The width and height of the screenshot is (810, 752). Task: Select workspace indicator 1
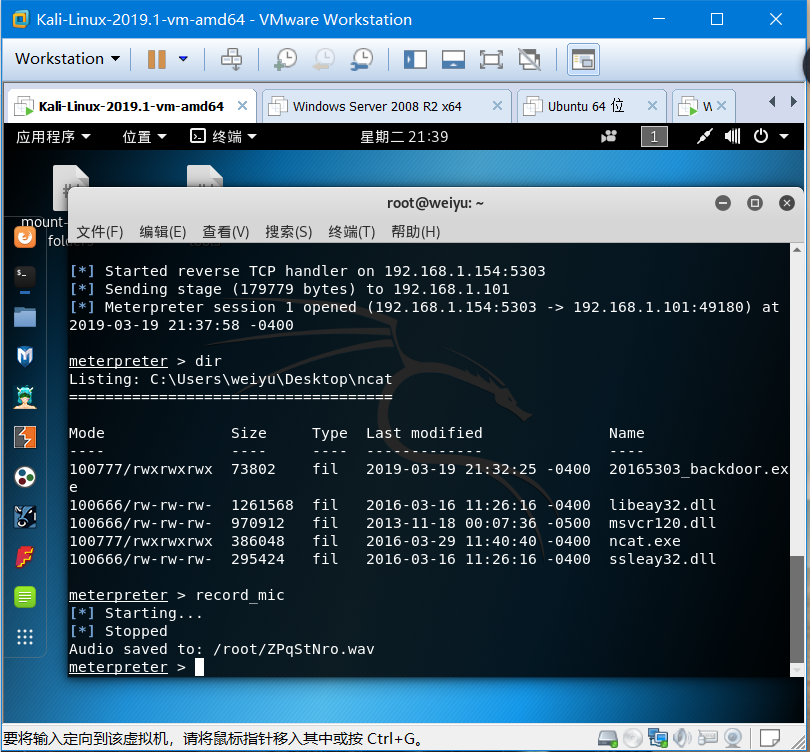[654, 137]
